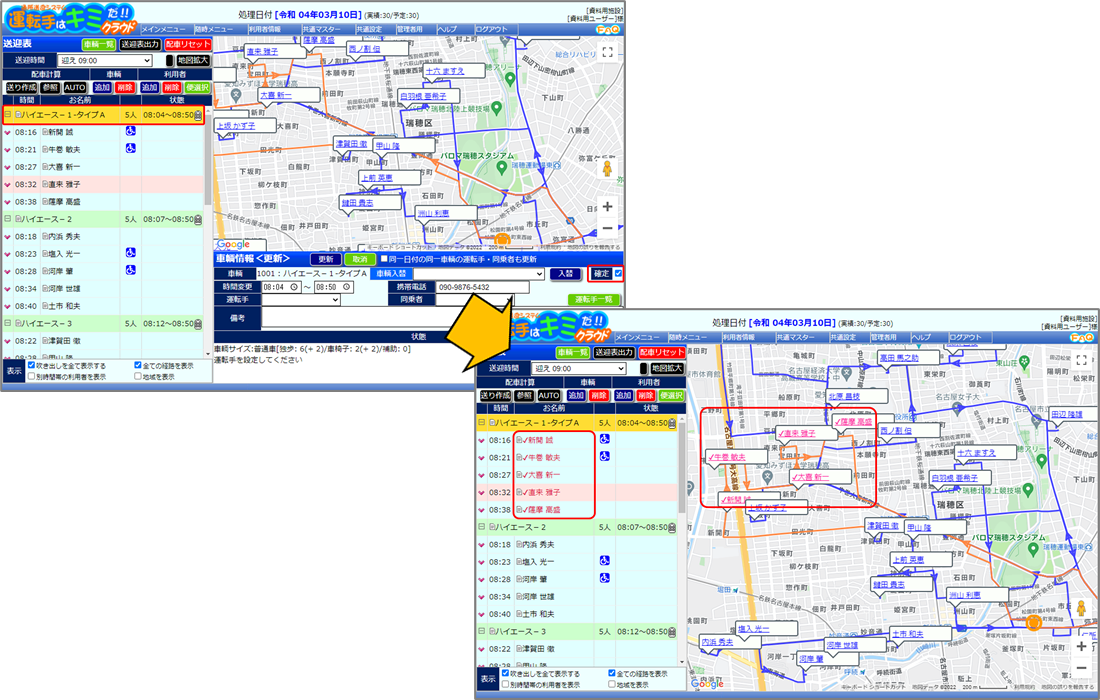The height and width of the screenshot is (700, 1100).
Task: Click 送迎表出力 button in the top-left window
Action: click(x=140, y=44)
